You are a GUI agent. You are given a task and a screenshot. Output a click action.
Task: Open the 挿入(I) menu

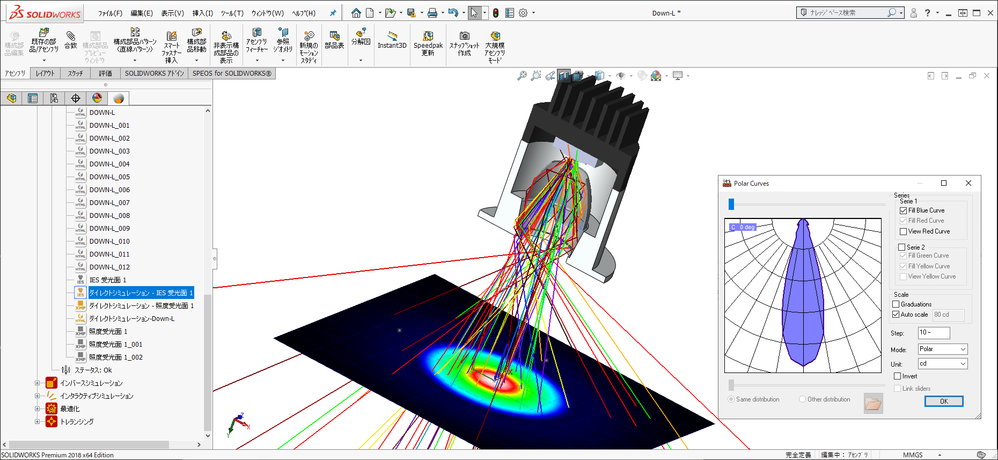pyautogui.click(x=202, y=13)
